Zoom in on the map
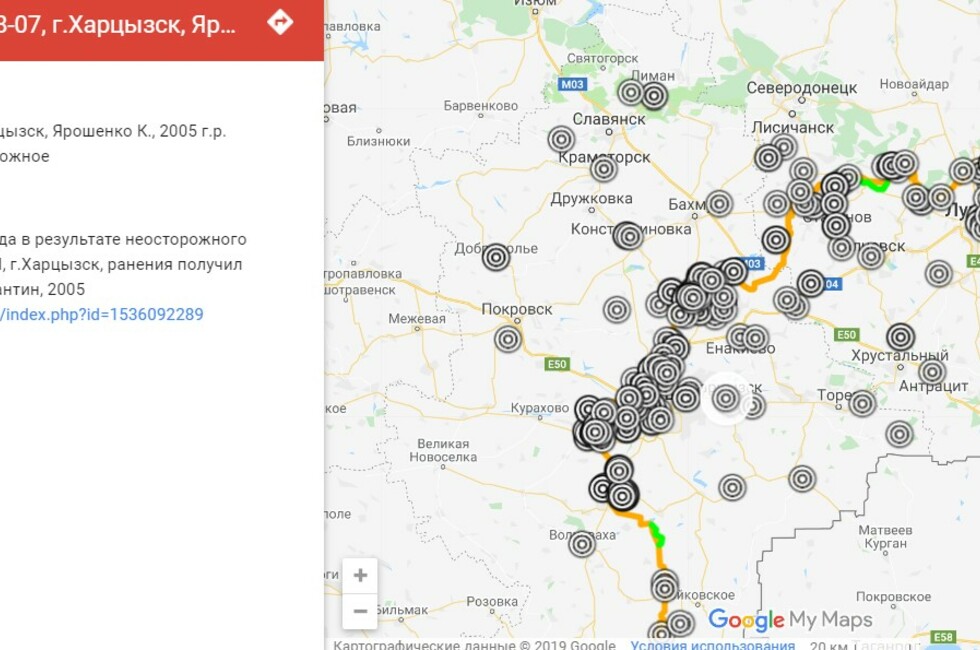Viewport: 980px width, 650px height. click(360, 575)
